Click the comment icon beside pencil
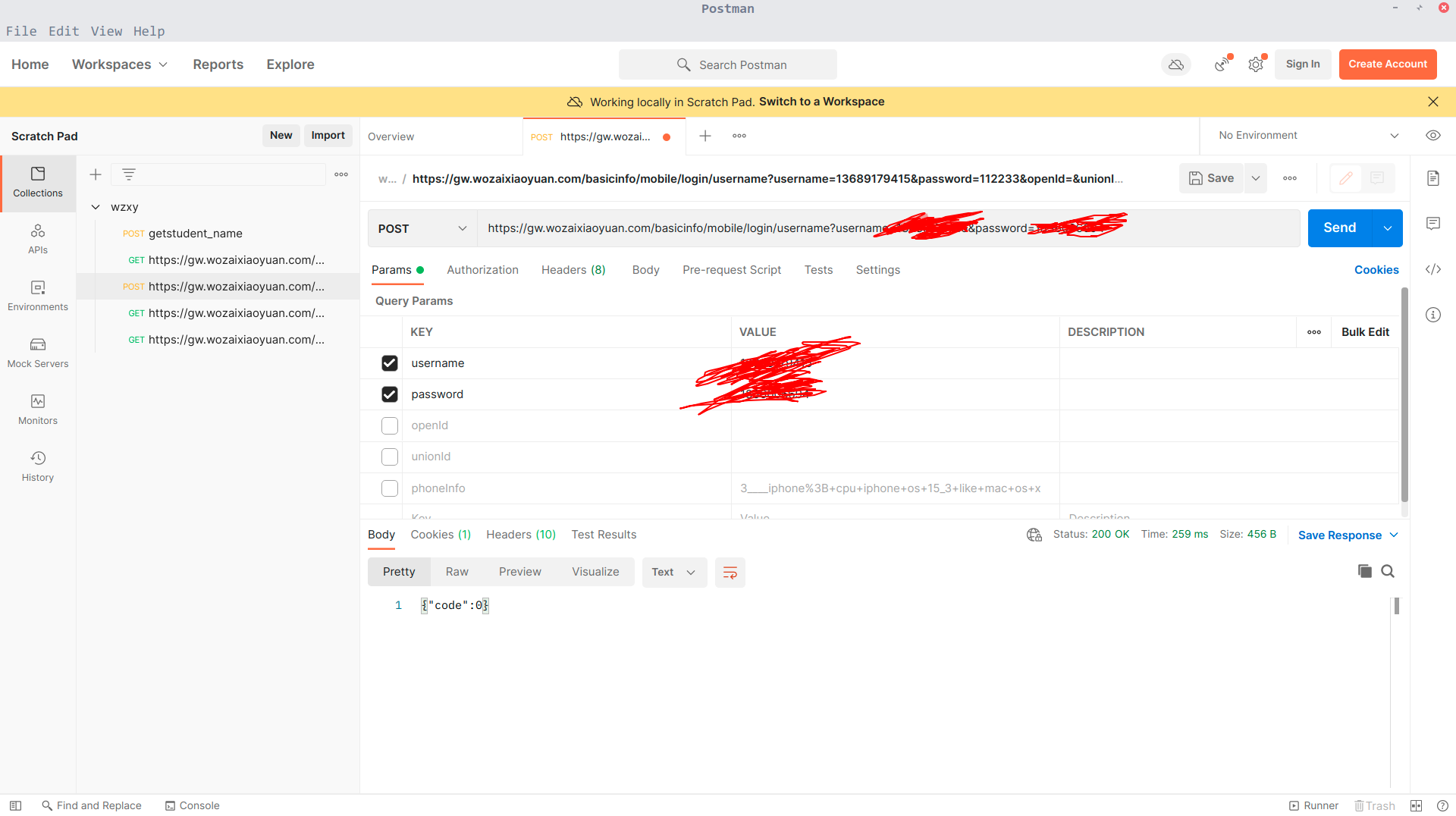 click(1377, 178)
